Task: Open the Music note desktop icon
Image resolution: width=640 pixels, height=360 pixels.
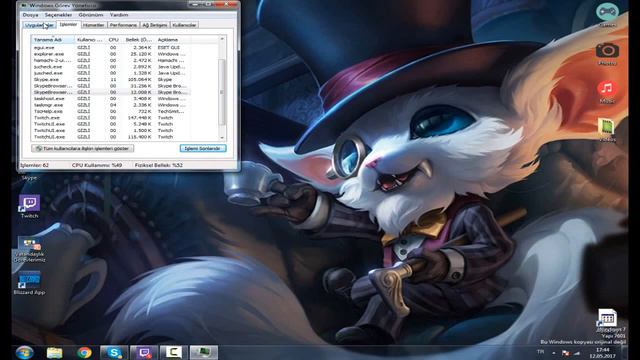Action: (x=607, y=91)
